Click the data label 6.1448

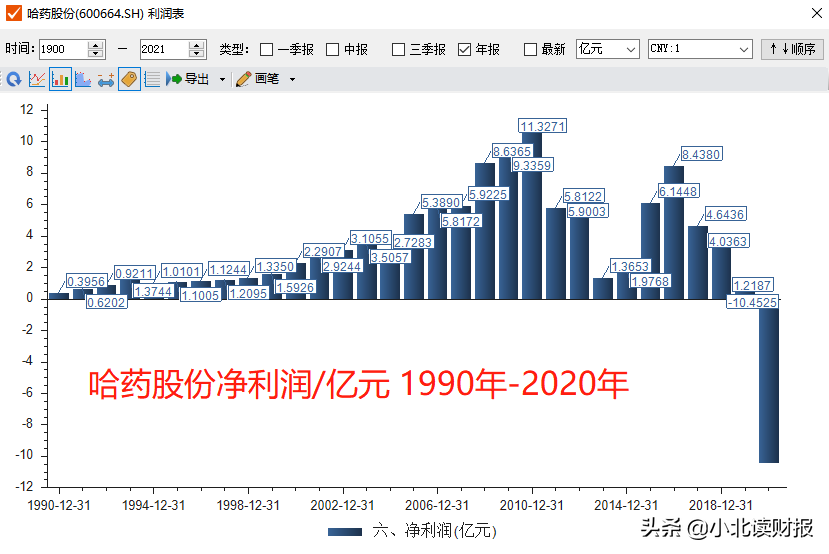[x=678, y=191]
